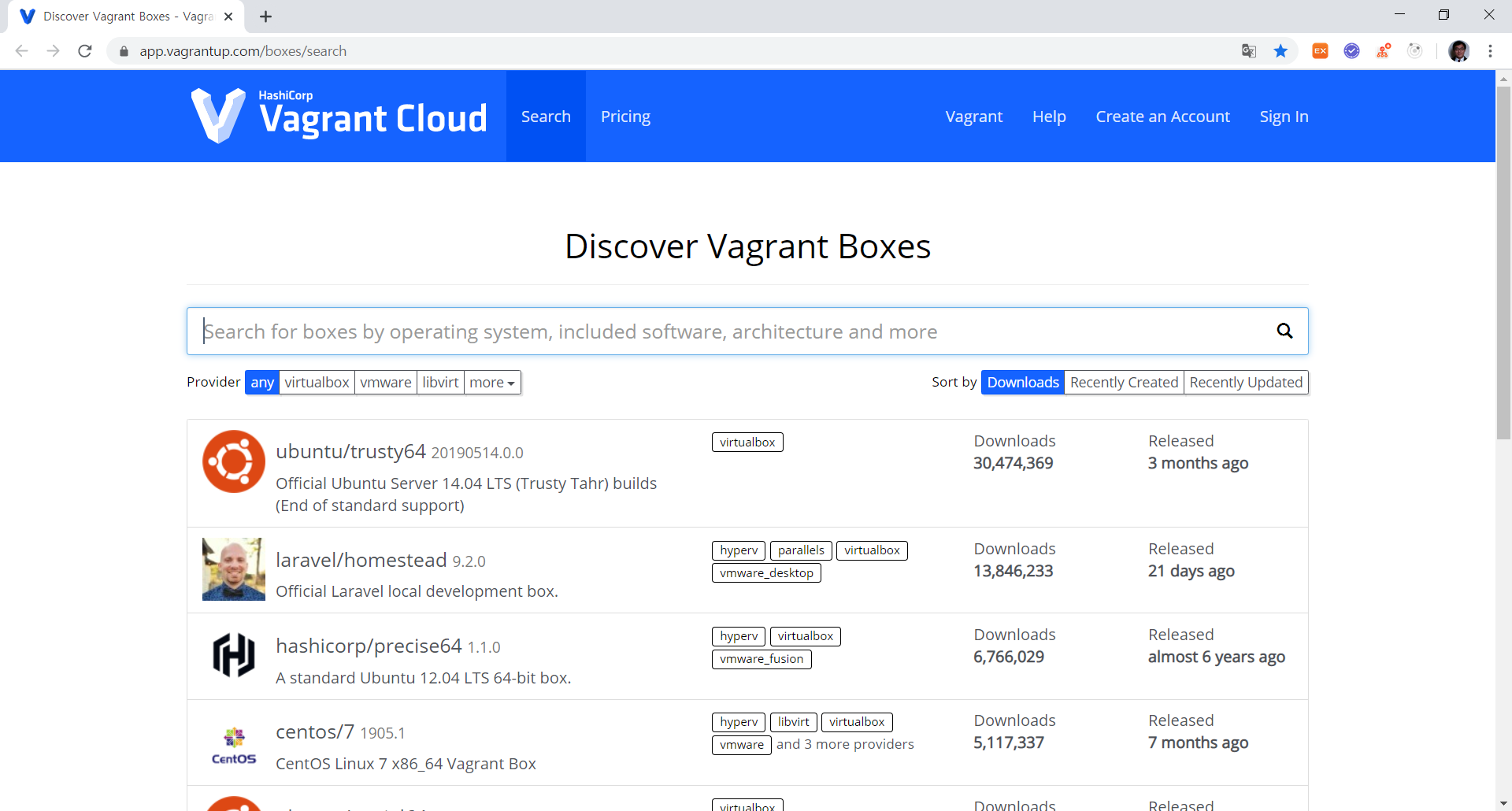Click 'almost 6 years ago' release text
This screenshot has height=811, width=1512.
(1216, 657)
